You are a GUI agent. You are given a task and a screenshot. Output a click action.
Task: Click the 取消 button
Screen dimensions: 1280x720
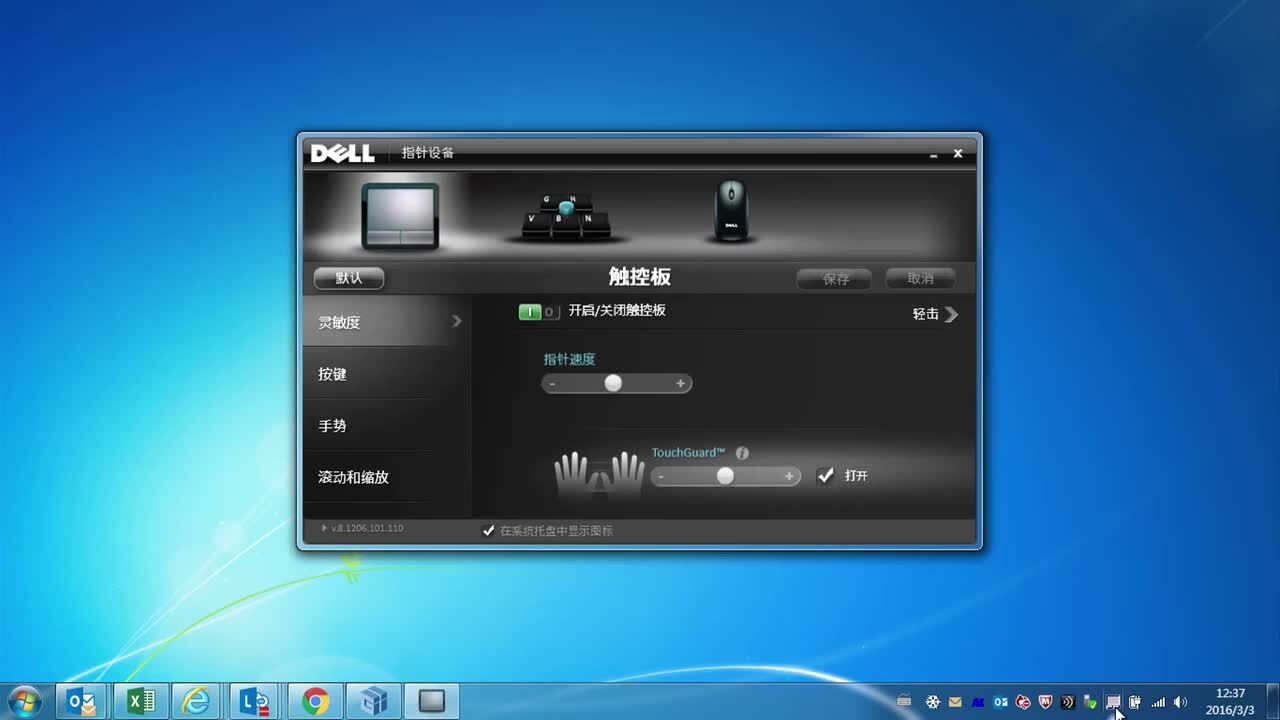(x=920, y=279)
